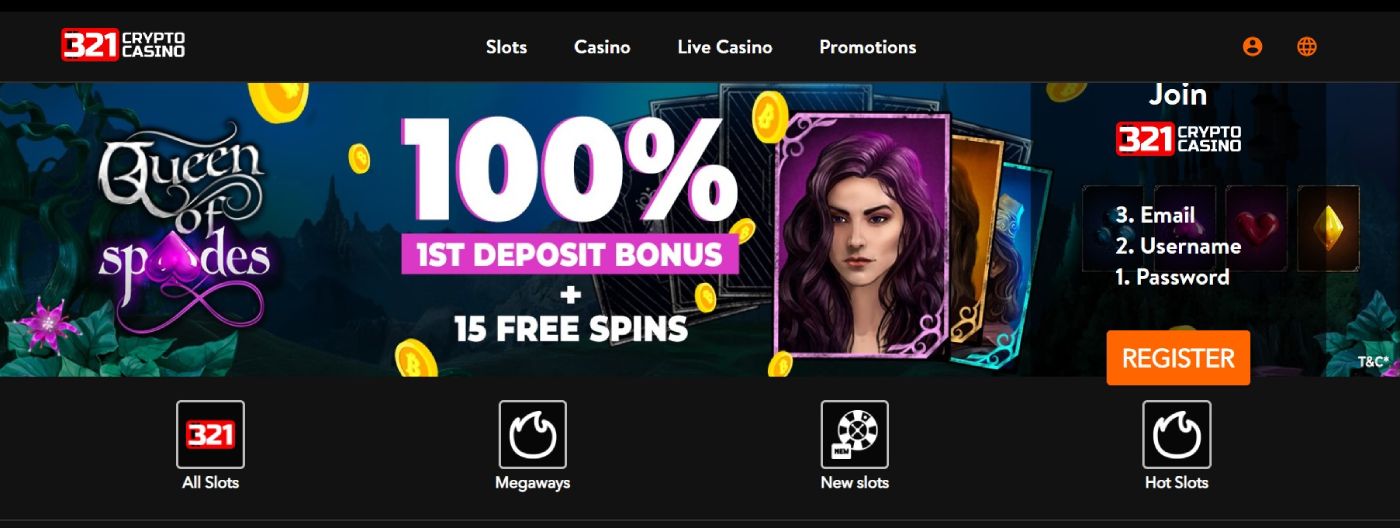
Task: Click the purple-haired queen card image
Action: [x=862, y=233]
